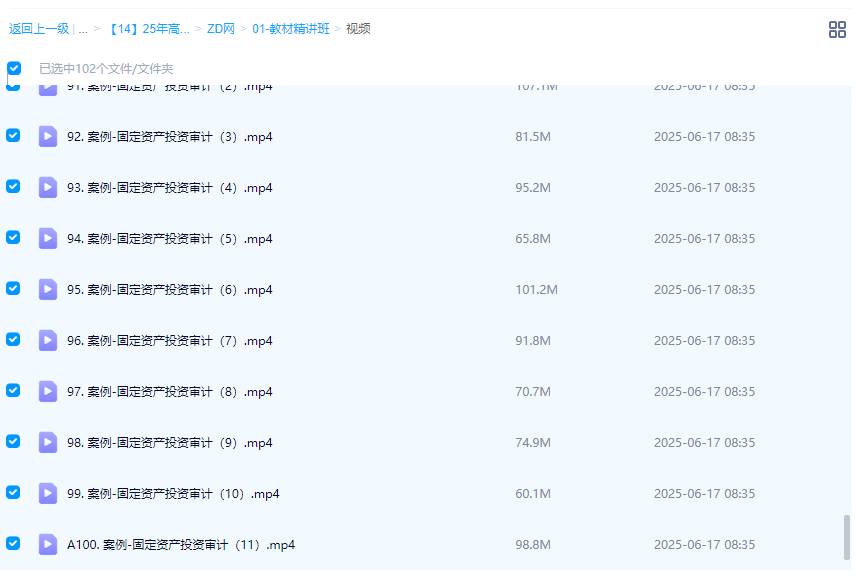Click the 65.8M file size
The image size is (856, 582).
click(533, 239)
